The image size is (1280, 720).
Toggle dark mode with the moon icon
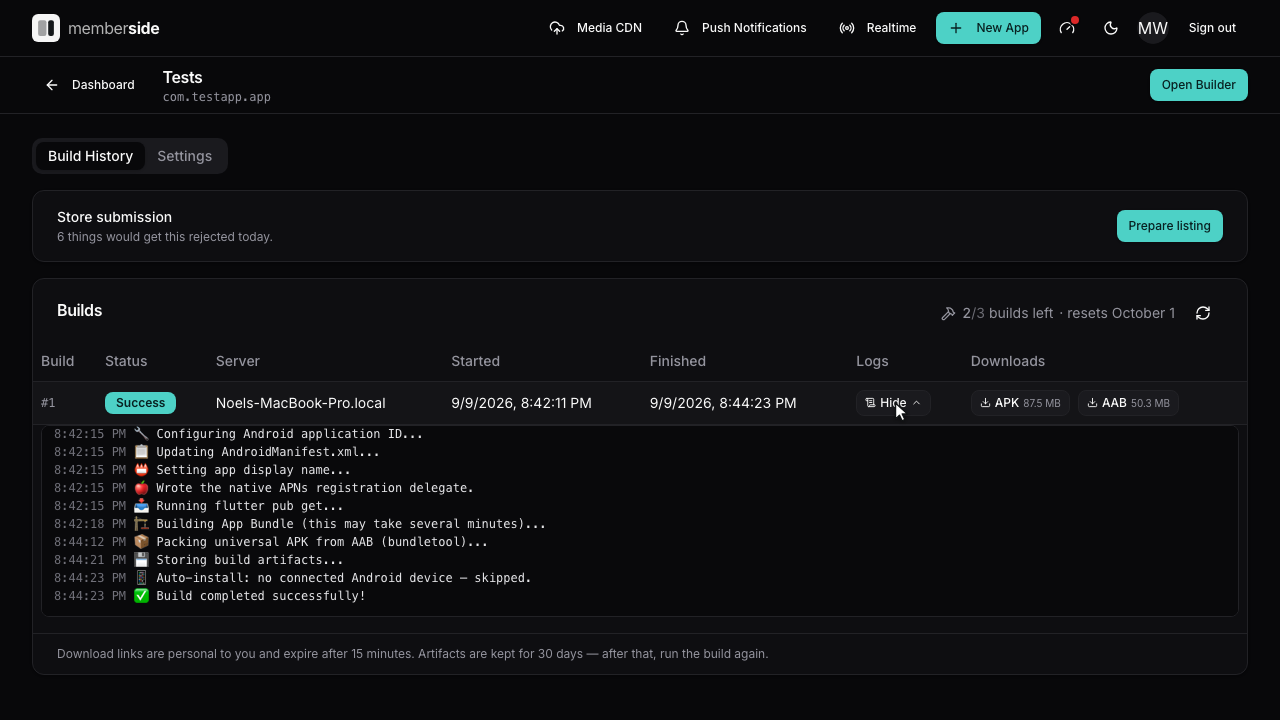click(1111, 28)
